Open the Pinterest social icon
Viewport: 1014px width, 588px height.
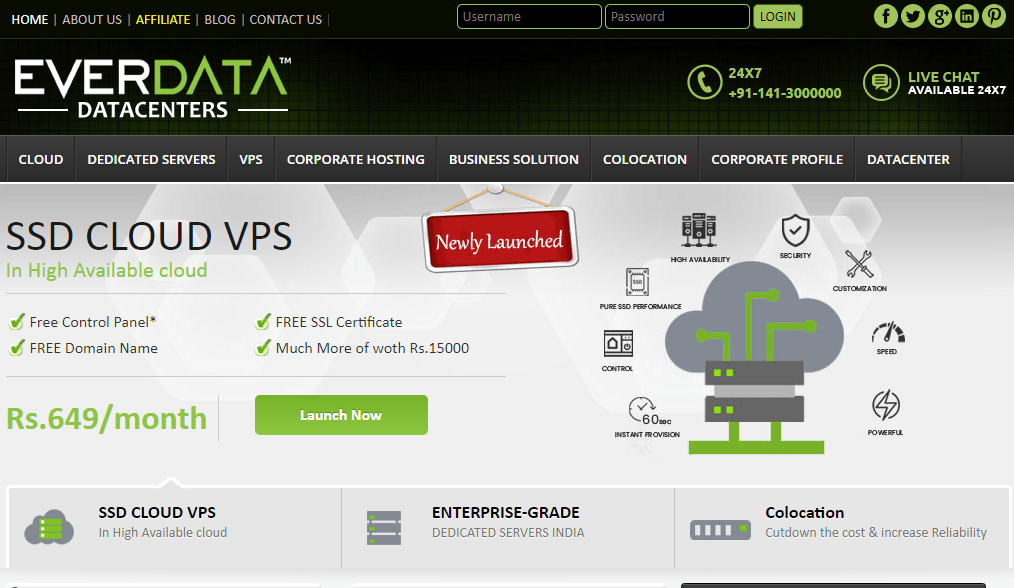point(994,16)
